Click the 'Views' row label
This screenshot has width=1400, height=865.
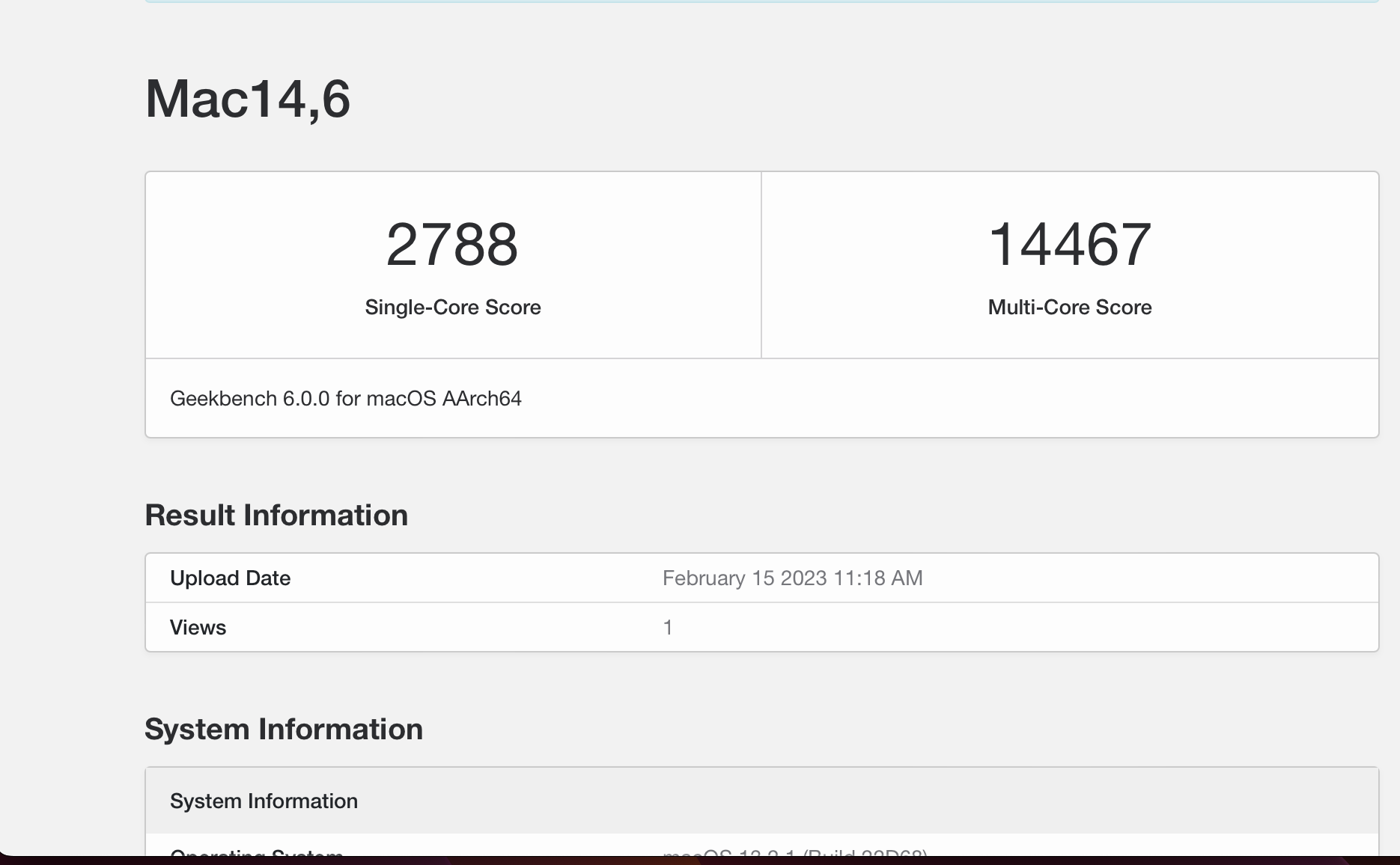click(x=198, y=628)
